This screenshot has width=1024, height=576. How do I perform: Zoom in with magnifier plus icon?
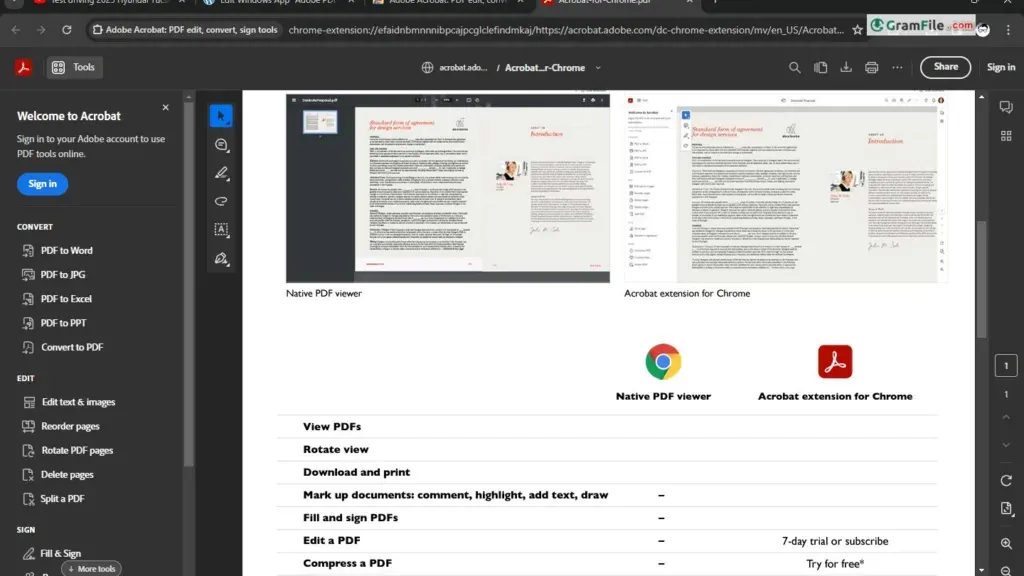coord(1006,543)
